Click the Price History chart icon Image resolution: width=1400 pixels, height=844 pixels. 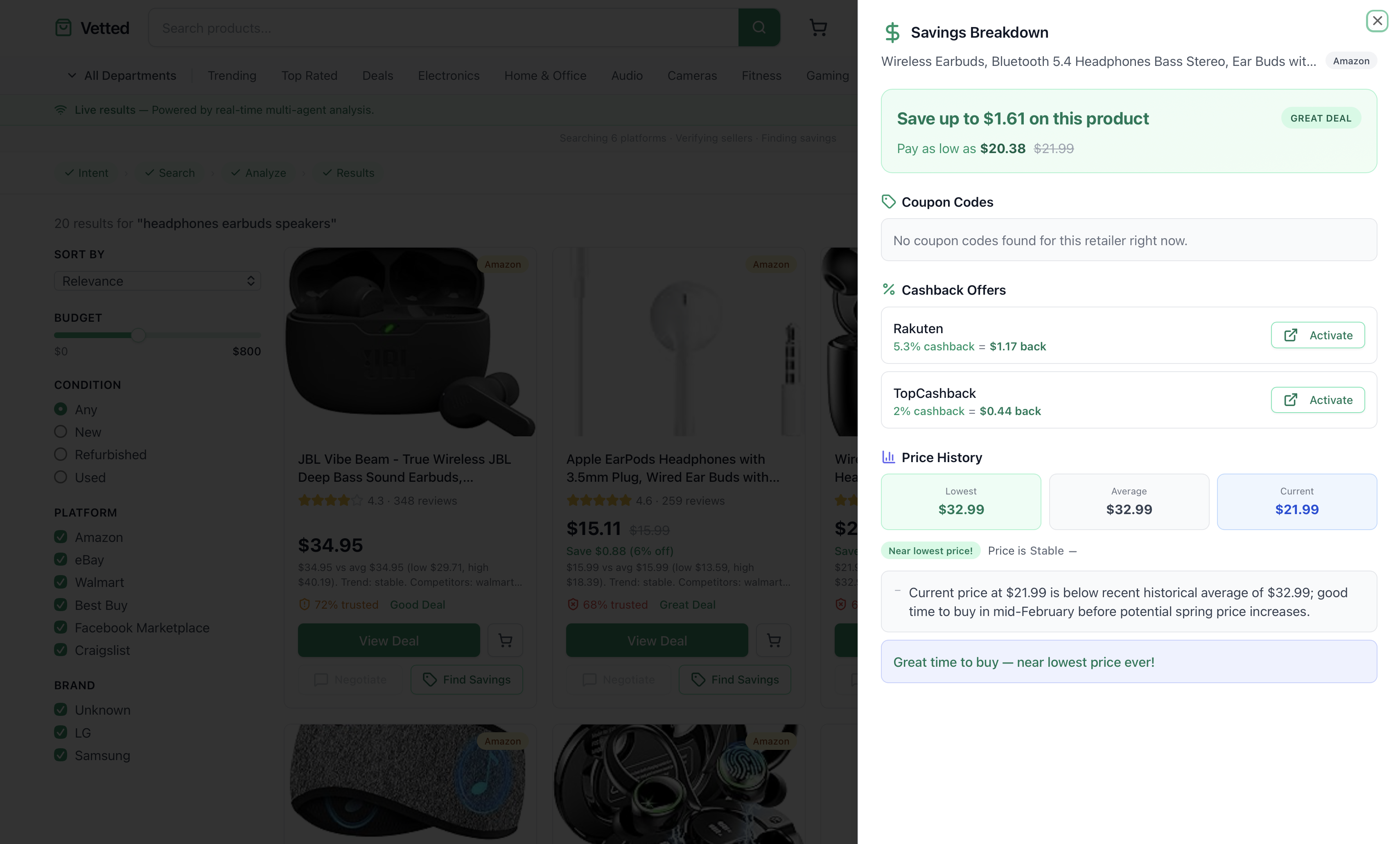889,457
